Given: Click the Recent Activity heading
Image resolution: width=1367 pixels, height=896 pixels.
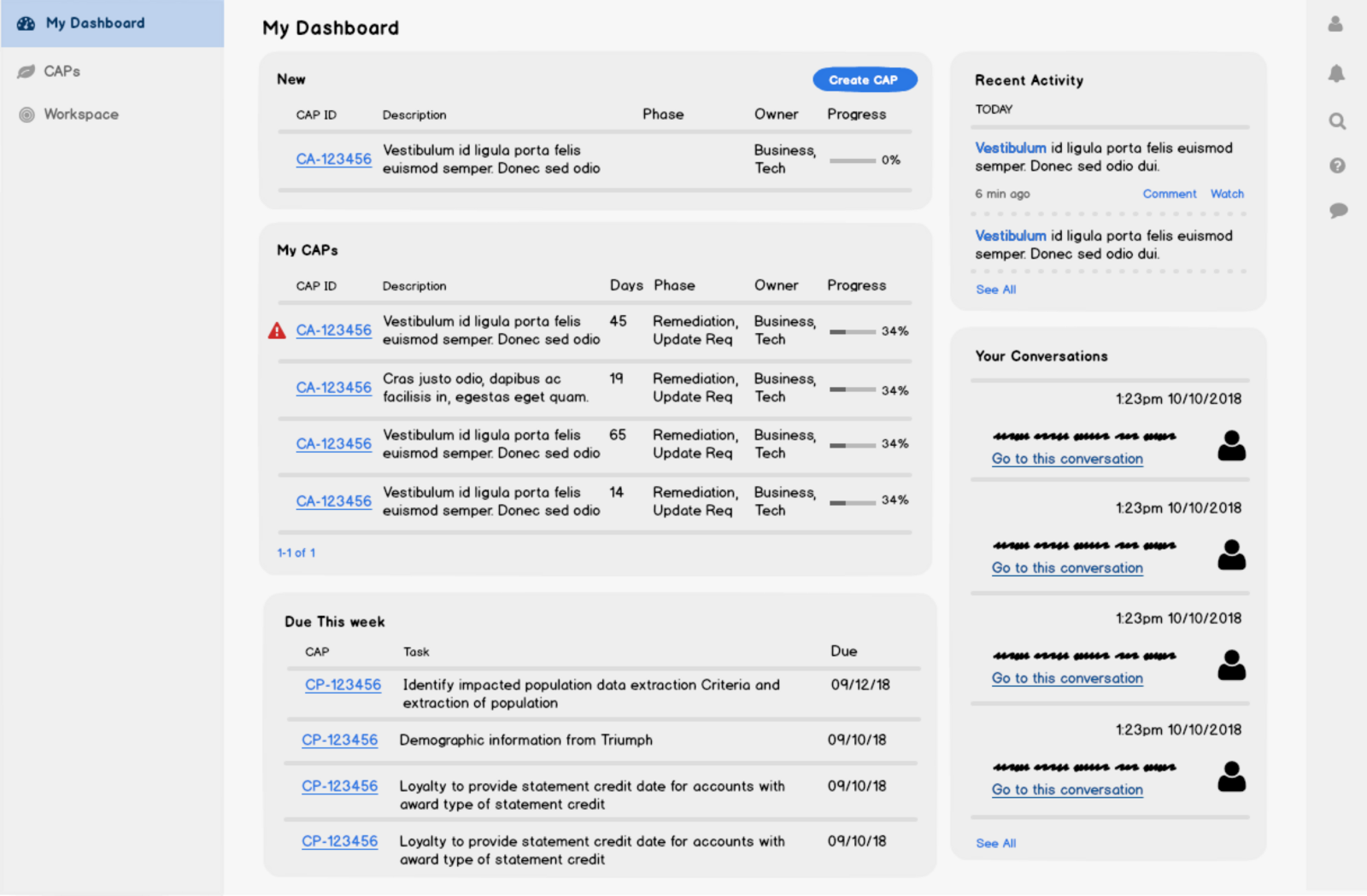Looking at the screenshot, I should 1029,80.
